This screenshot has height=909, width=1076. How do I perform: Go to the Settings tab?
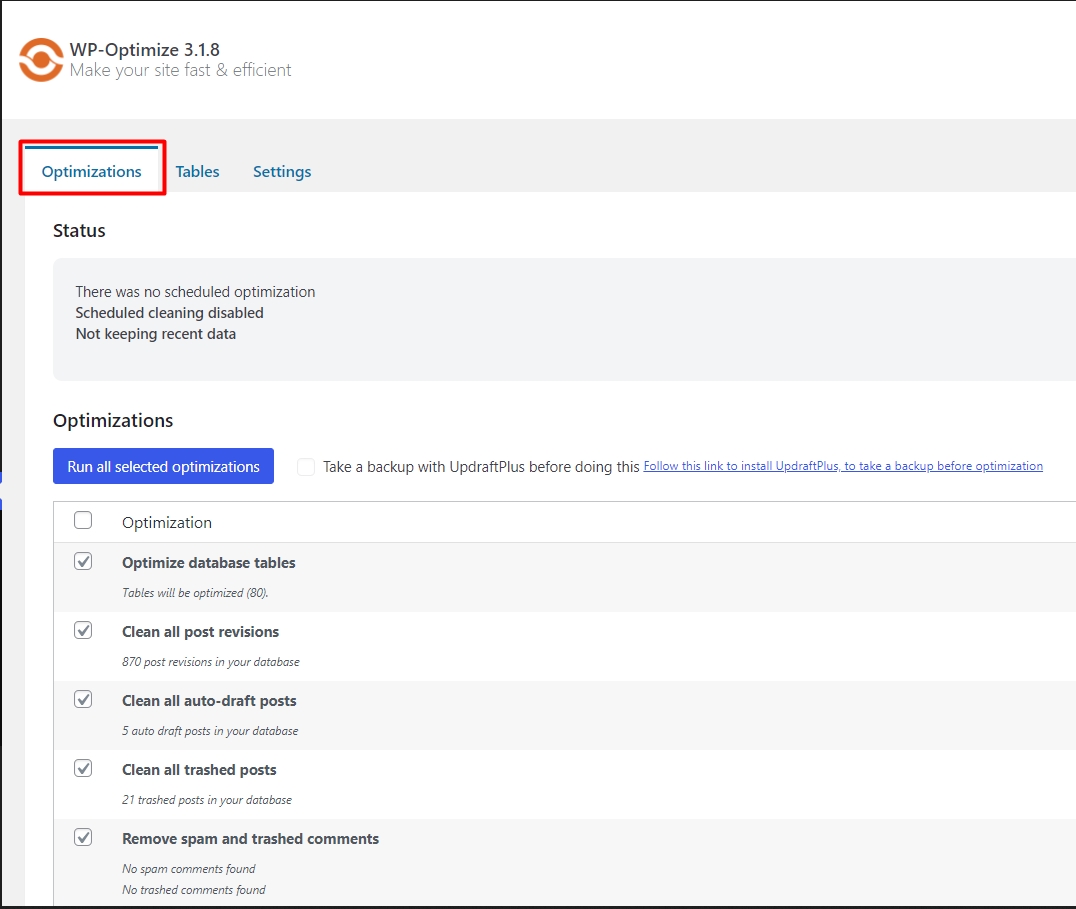pos(282,172)
